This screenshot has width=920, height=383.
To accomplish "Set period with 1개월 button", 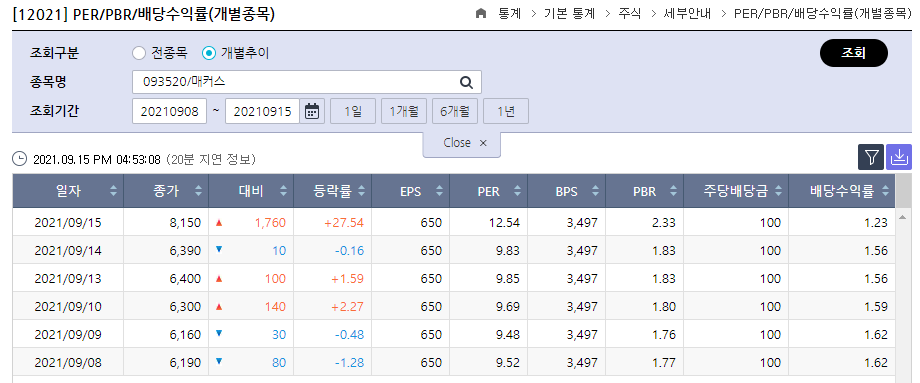I will 404,111.
